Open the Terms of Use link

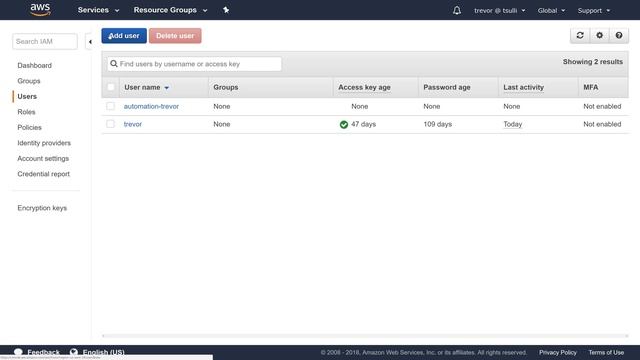pos(606,352)
